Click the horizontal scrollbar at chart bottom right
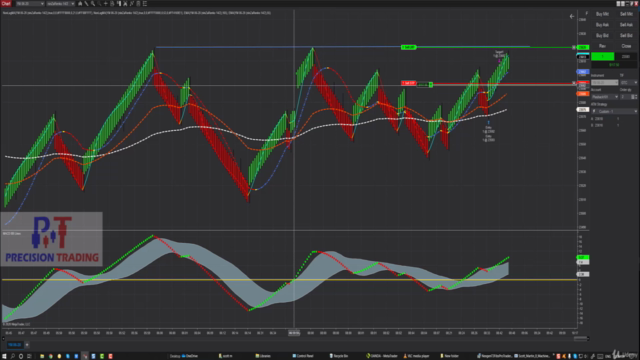This screenshot has width=640, height=360. click(x=581, y=338)
